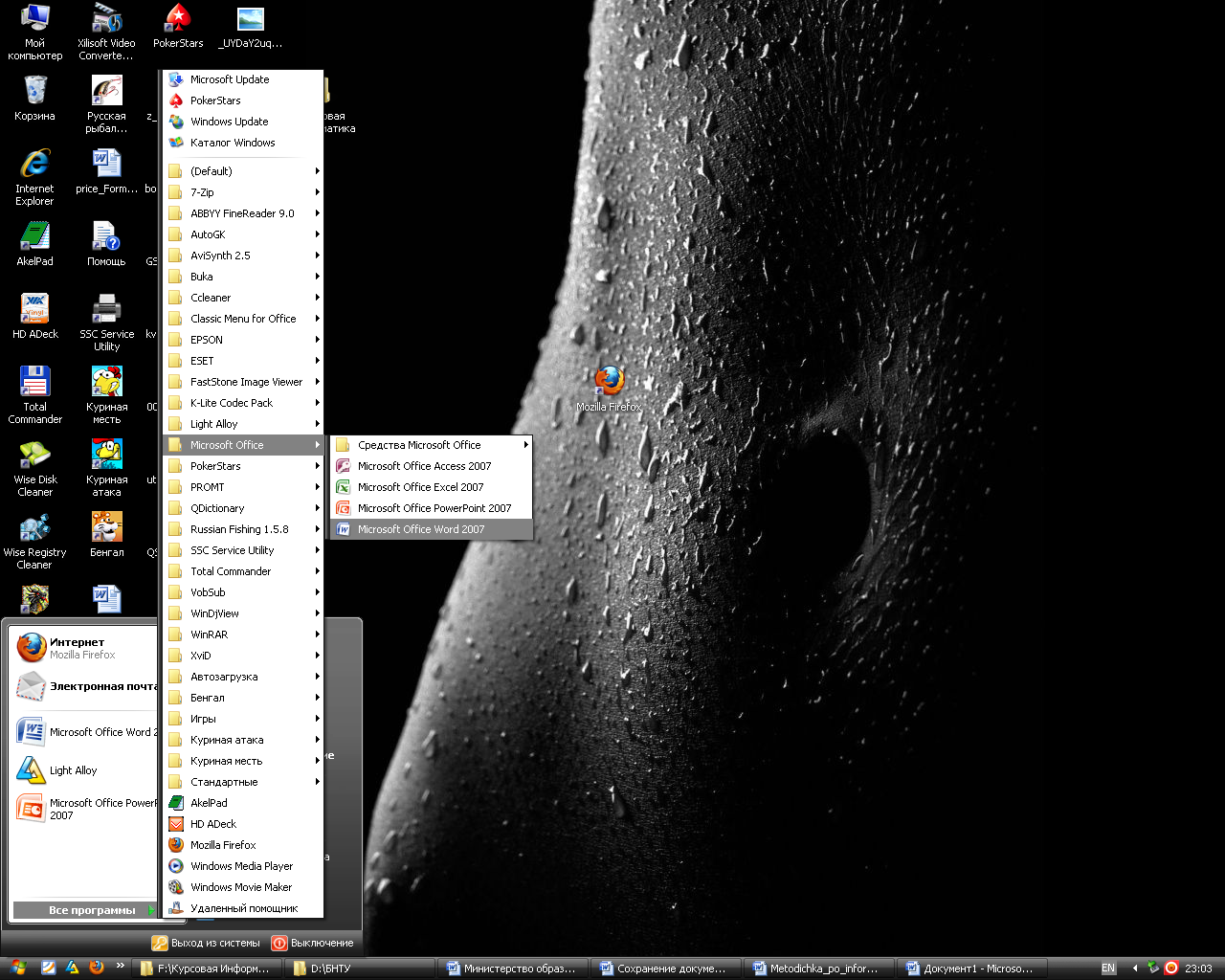Open the Start button on taskbar
1225x980 pixels.
[x=18, y=969]
